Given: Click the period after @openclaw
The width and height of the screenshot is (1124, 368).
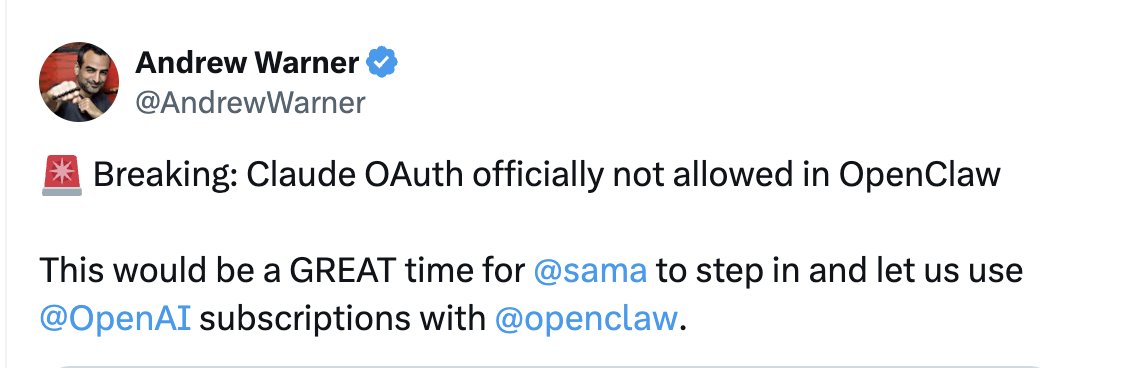Looking at the screenshot, I should [682, 327].
